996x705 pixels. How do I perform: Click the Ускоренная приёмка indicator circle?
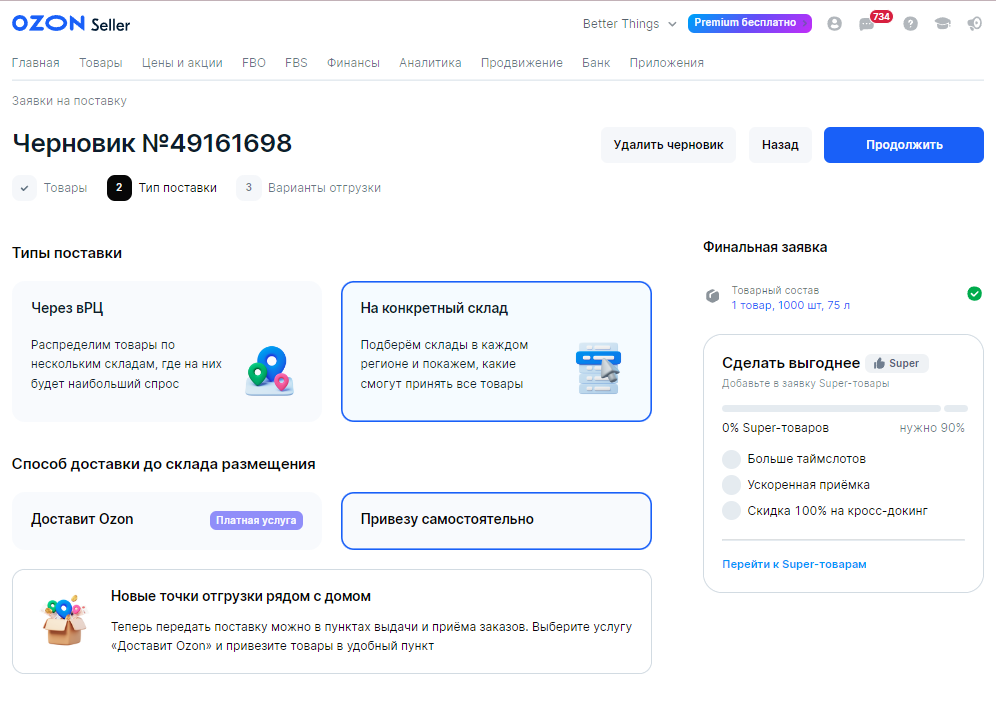pos(732,485)
